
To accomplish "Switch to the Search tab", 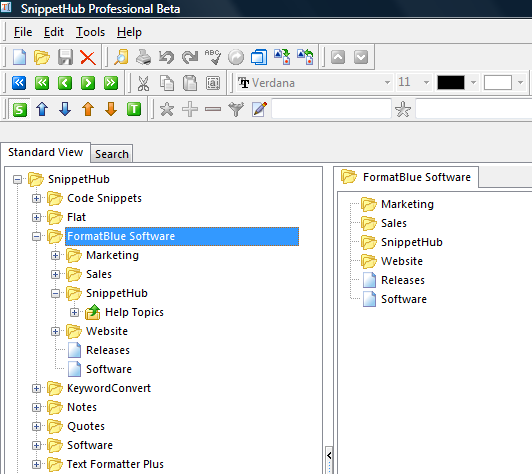I will point(112,154).
